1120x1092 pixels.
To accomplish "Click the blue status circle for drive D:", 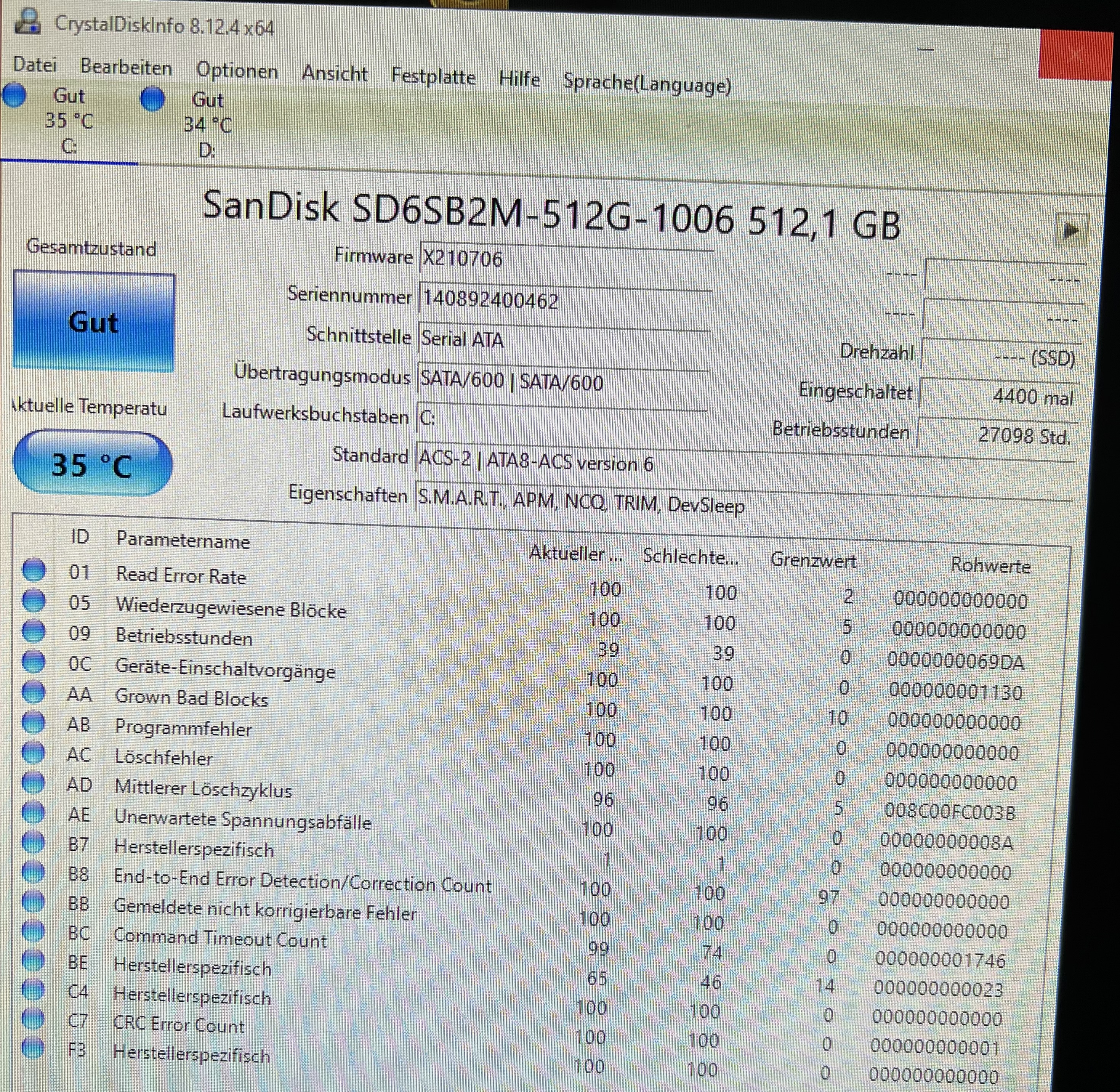I will [152, 99].
